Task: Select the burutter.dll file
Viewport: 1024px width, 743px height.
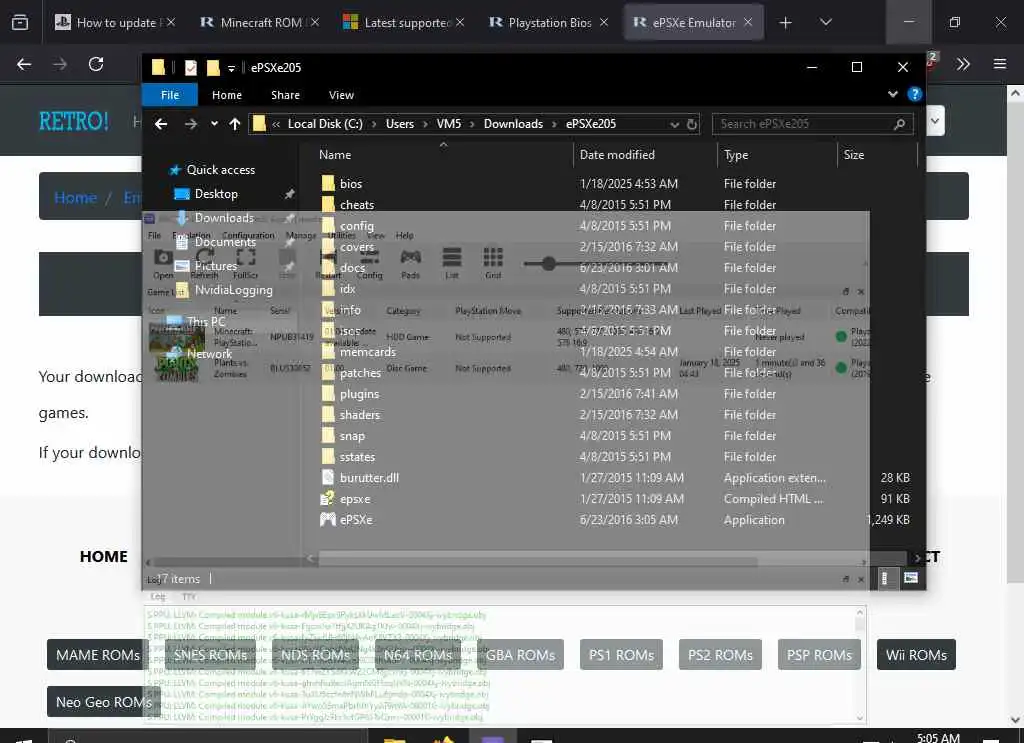Action: [369, 477]
